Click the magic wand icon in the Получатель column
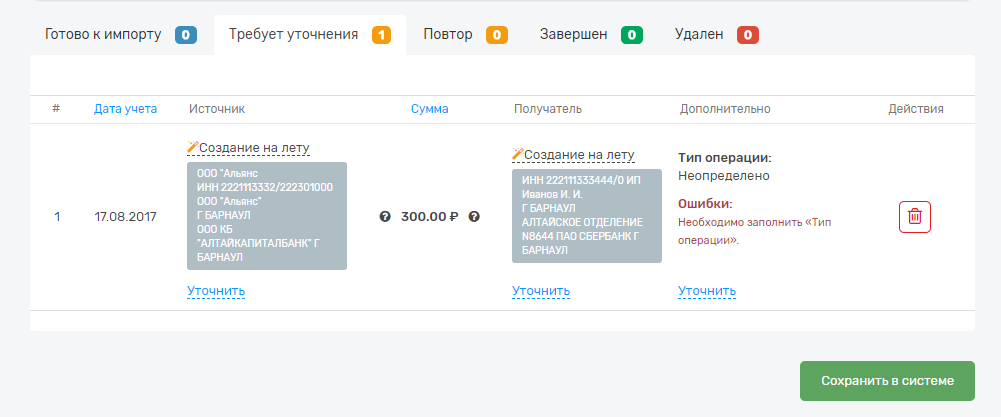This screenshot has width=1001, height=417. [518, 154]
